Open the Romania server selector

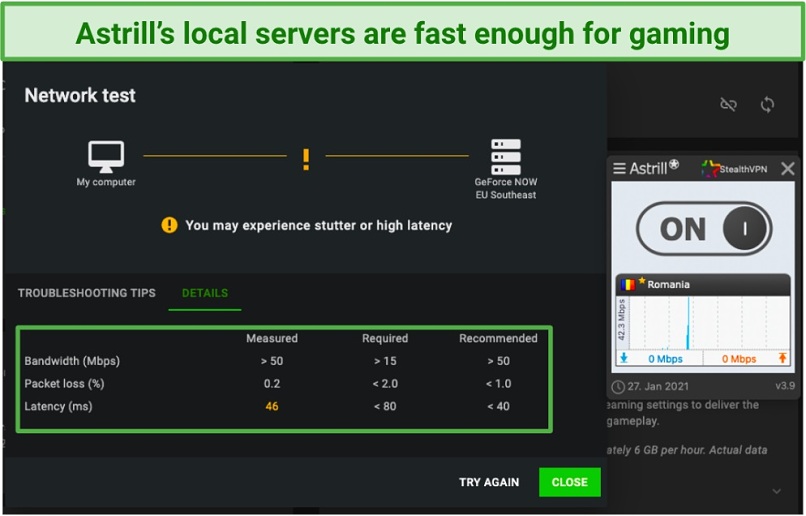click(x=703, y=284)
